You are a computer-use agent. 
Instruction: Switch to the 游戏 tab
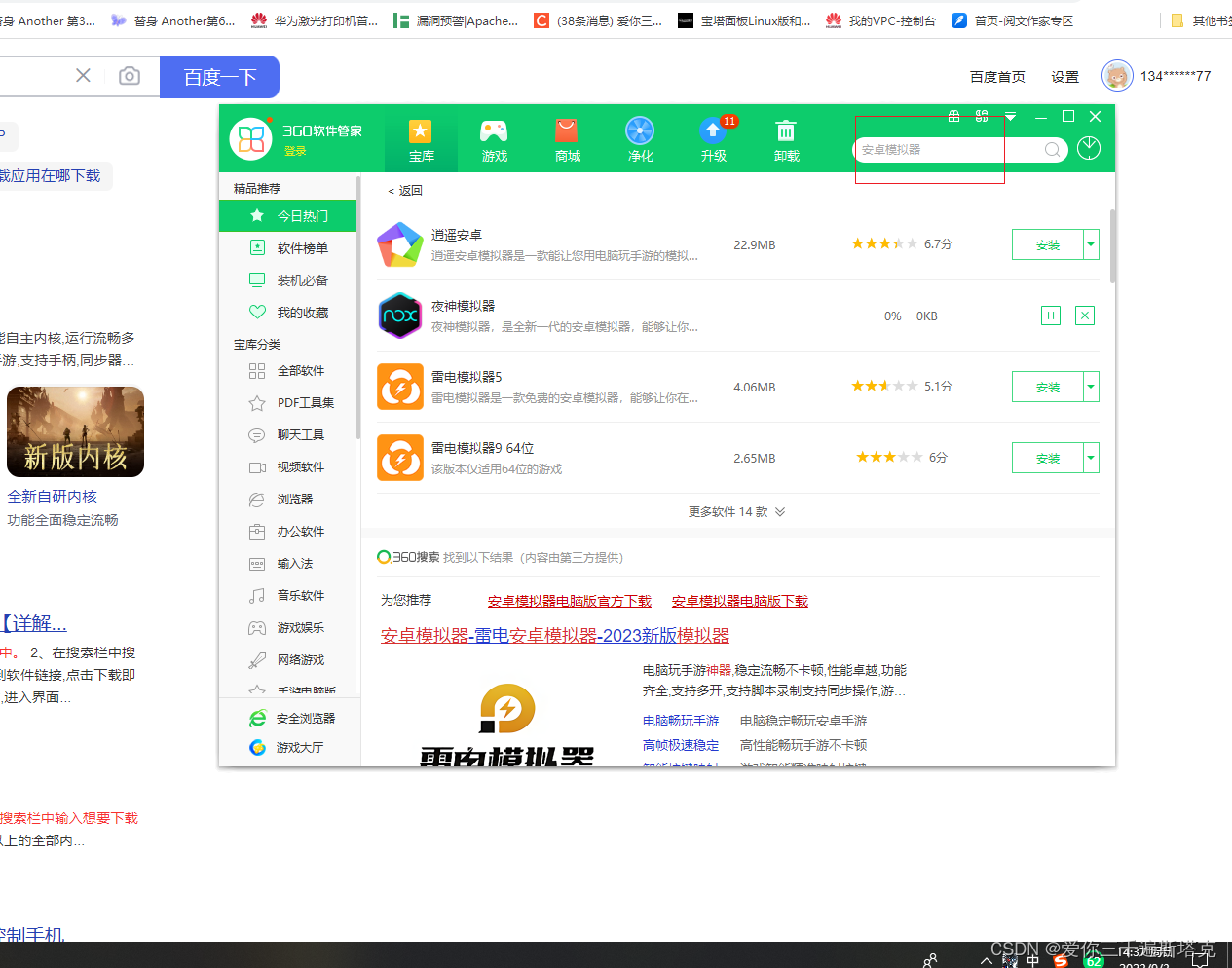(x=494, y=141)
